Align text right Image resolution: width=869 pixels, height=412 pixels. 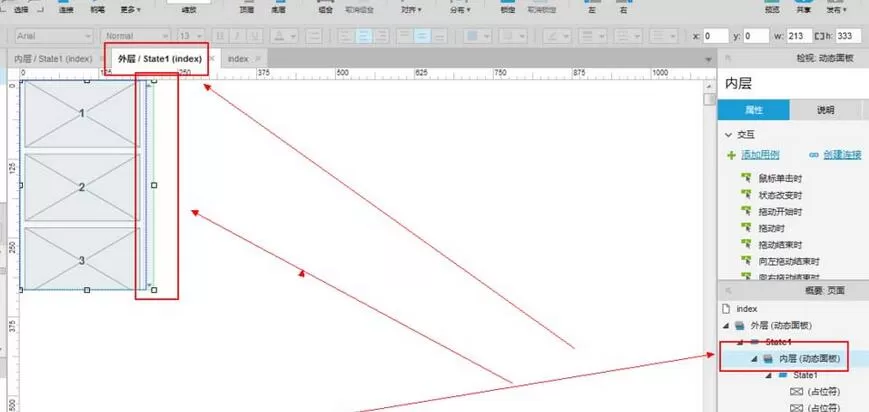(380, 36)
